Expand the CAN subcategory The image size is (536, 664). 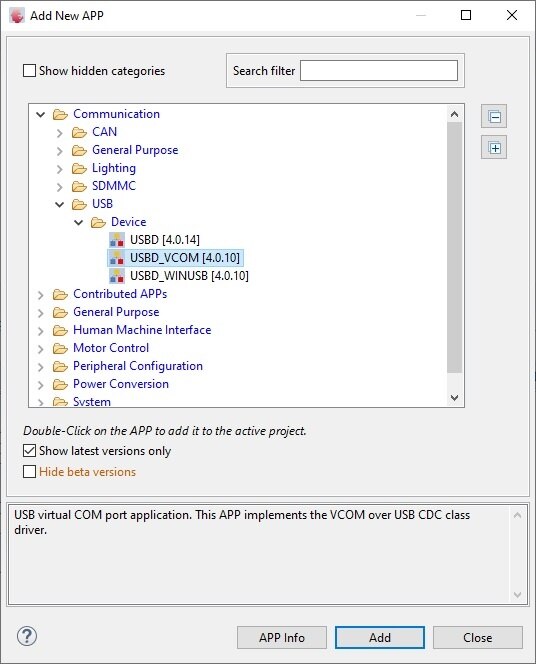point(60,133)
